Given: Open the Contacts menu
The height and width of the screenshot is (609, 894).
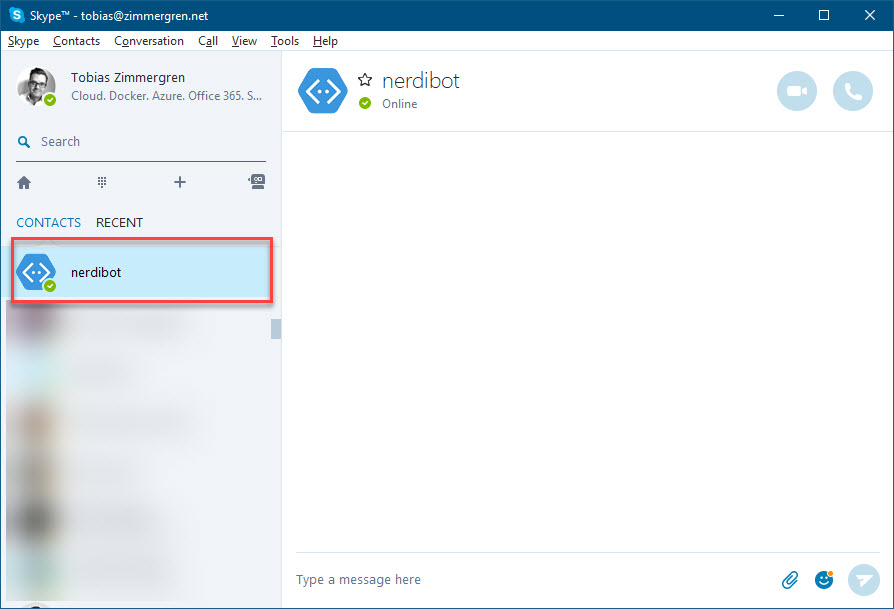Looking at the screenshot, I should tap(76, 41).
